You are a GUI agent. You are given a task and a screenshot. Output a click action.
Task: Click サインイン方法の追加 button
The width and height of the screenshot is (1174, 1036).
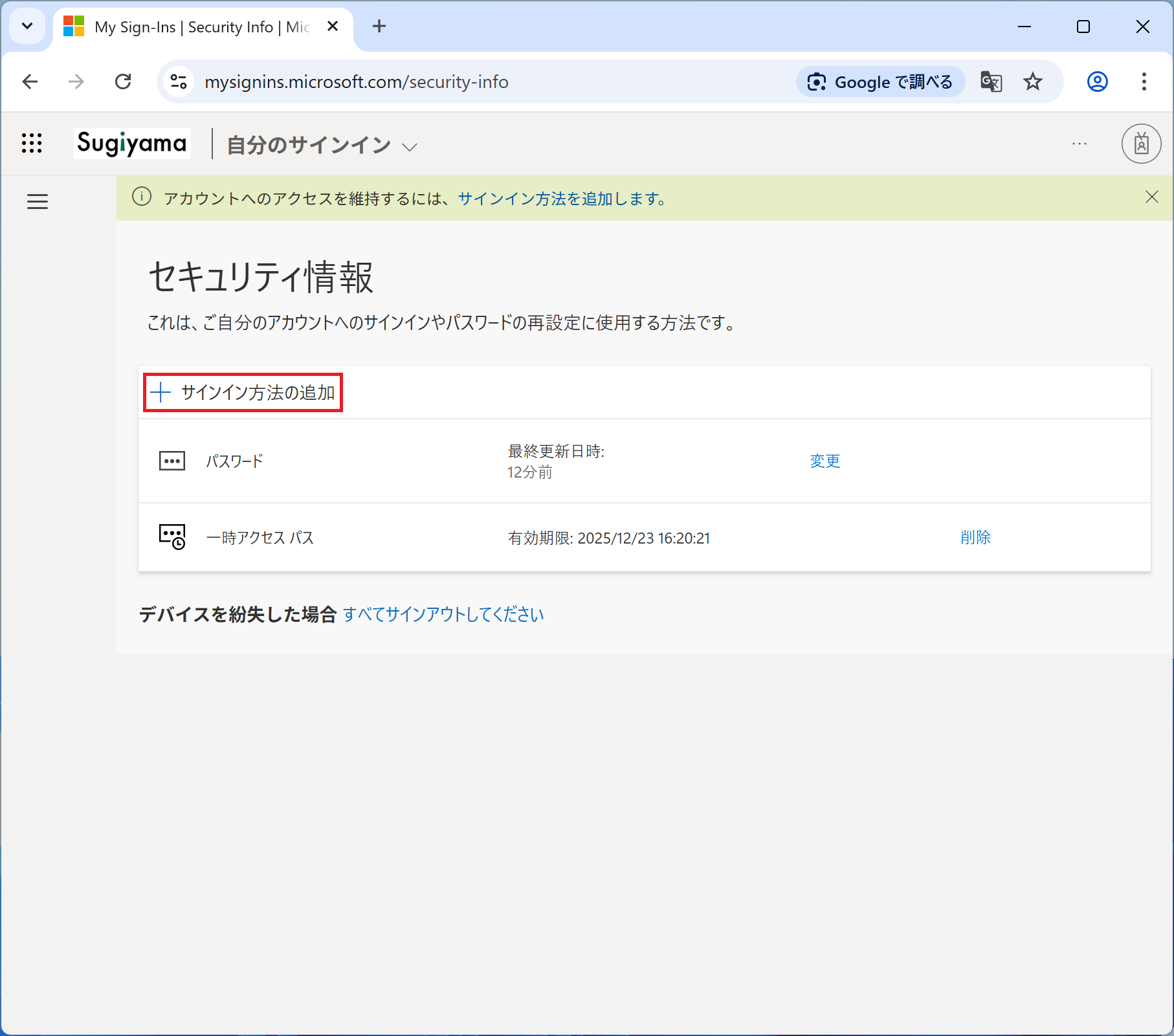[243, 393]
